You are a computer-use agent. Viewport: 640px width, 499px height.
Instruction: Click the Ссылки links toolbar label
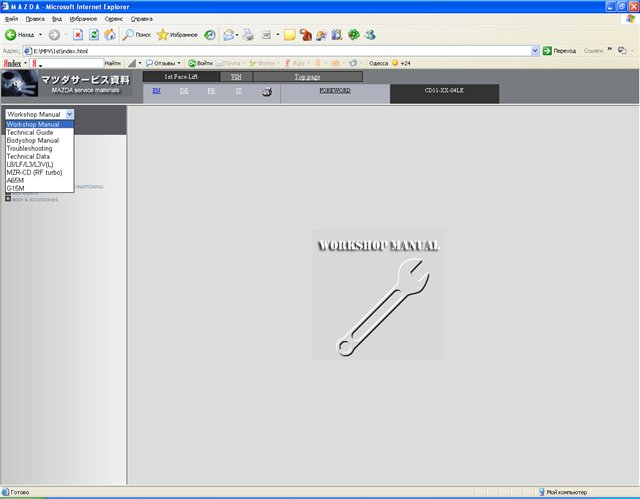click(x=593, y=51)
